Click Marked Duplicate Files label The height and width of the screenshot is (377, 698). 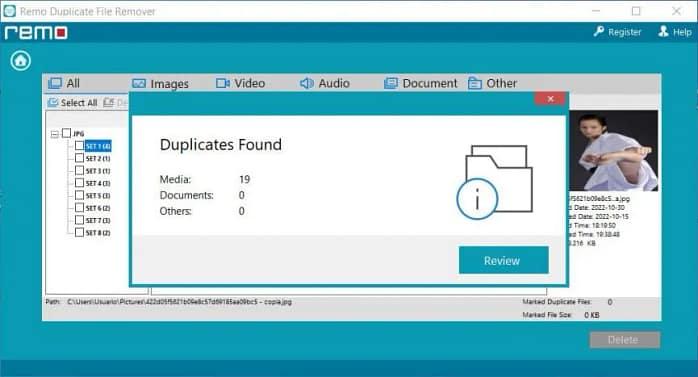tap(556, 302)
